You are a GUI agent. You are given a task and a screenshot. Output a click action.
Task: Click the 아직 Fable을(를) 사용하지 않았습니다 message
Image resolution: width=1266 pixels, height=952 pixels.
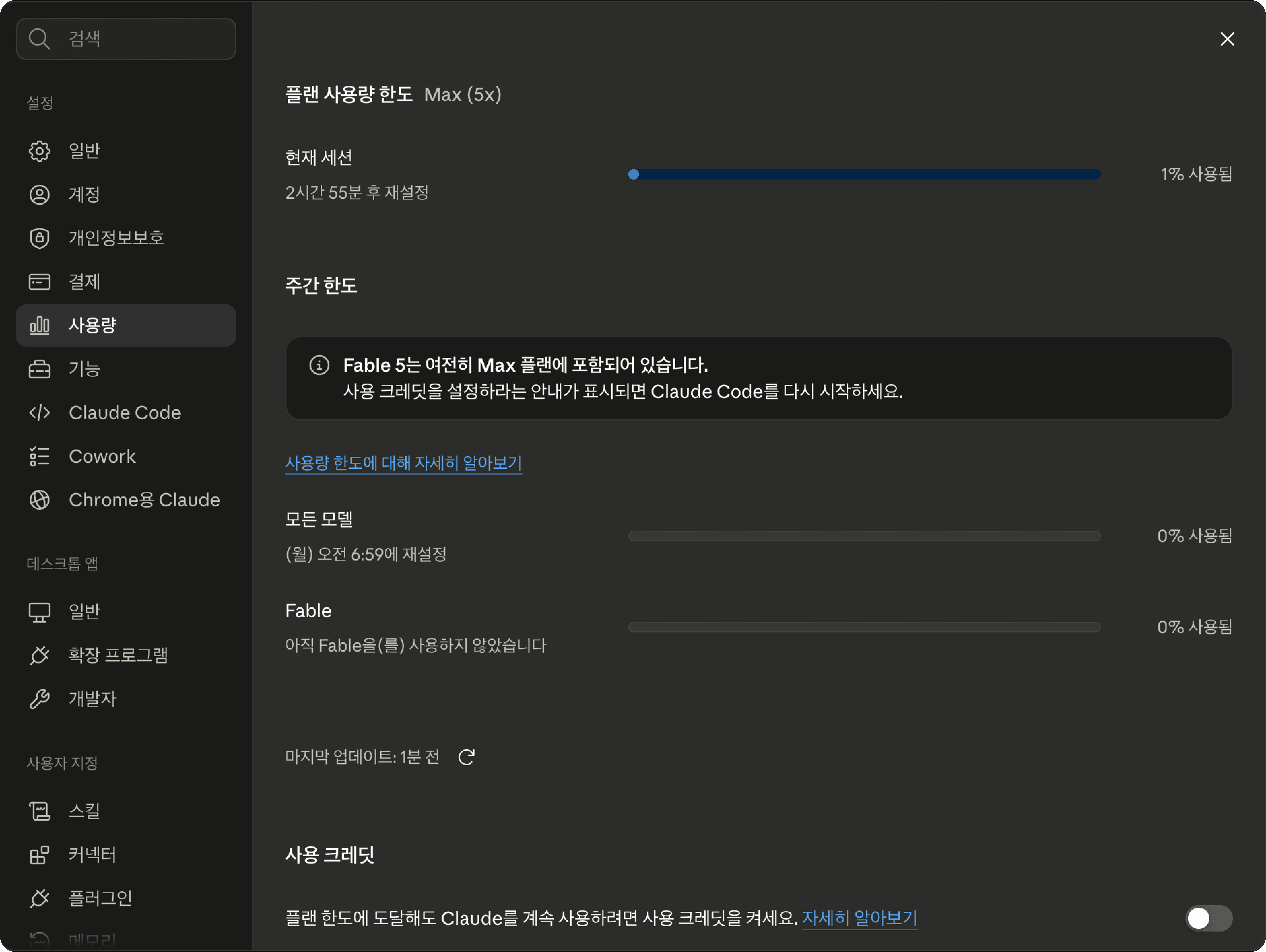click(x=416, y=646)
